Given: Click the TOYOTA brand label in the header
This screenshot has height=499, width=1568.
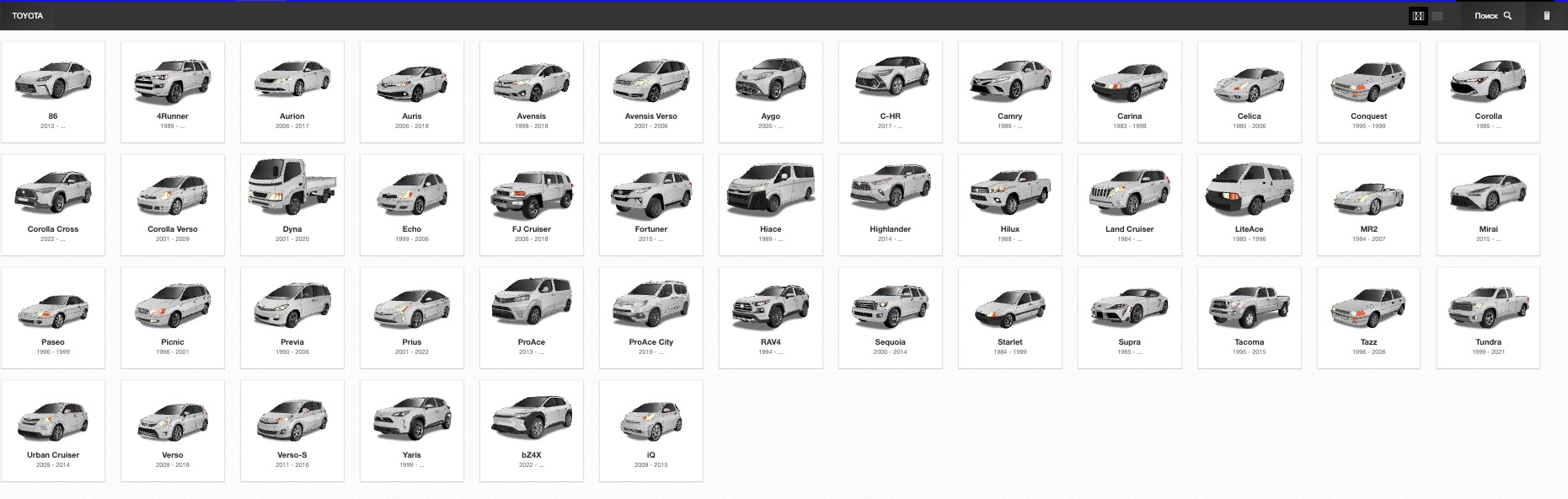Looking at the screenshot, I should pyautogui.click(x=27, y=16).
